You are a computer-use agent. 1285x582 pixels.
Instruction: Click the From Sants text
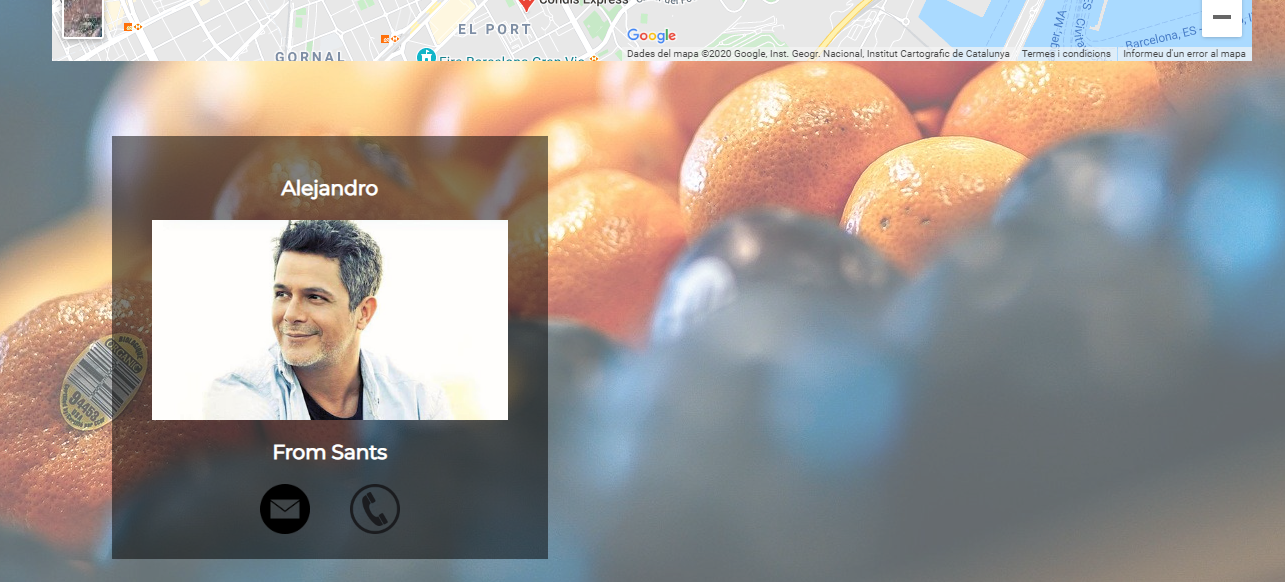[330, 452]
